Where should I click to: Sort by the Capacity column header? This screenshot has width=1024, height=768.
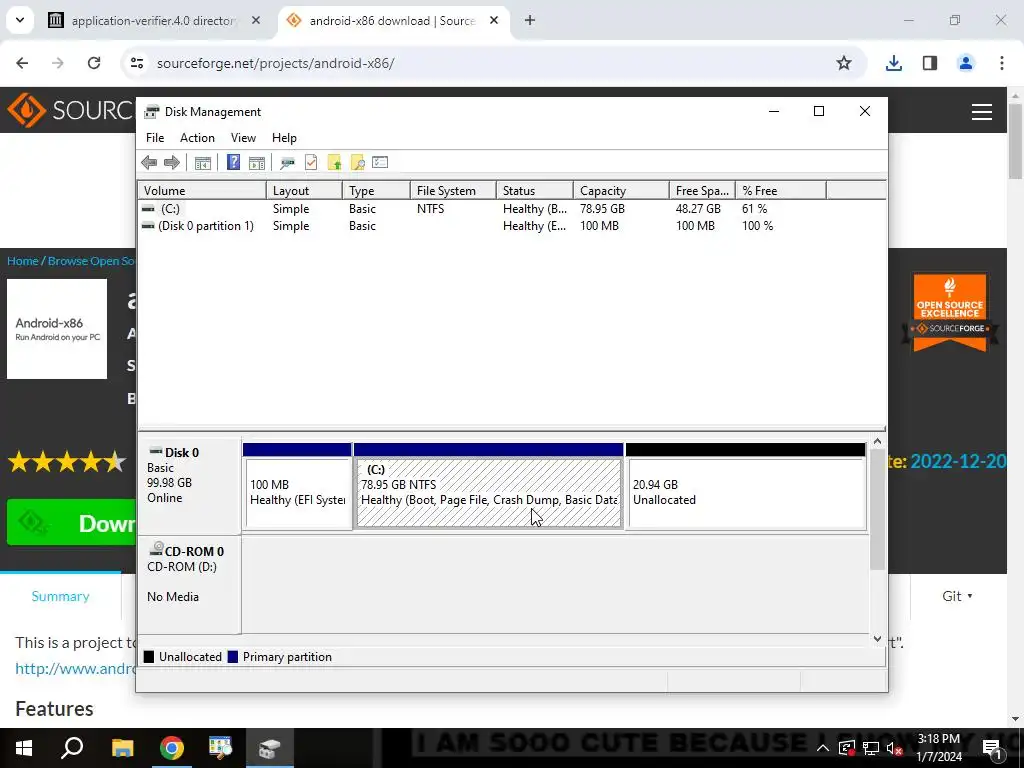pos(621,191)
